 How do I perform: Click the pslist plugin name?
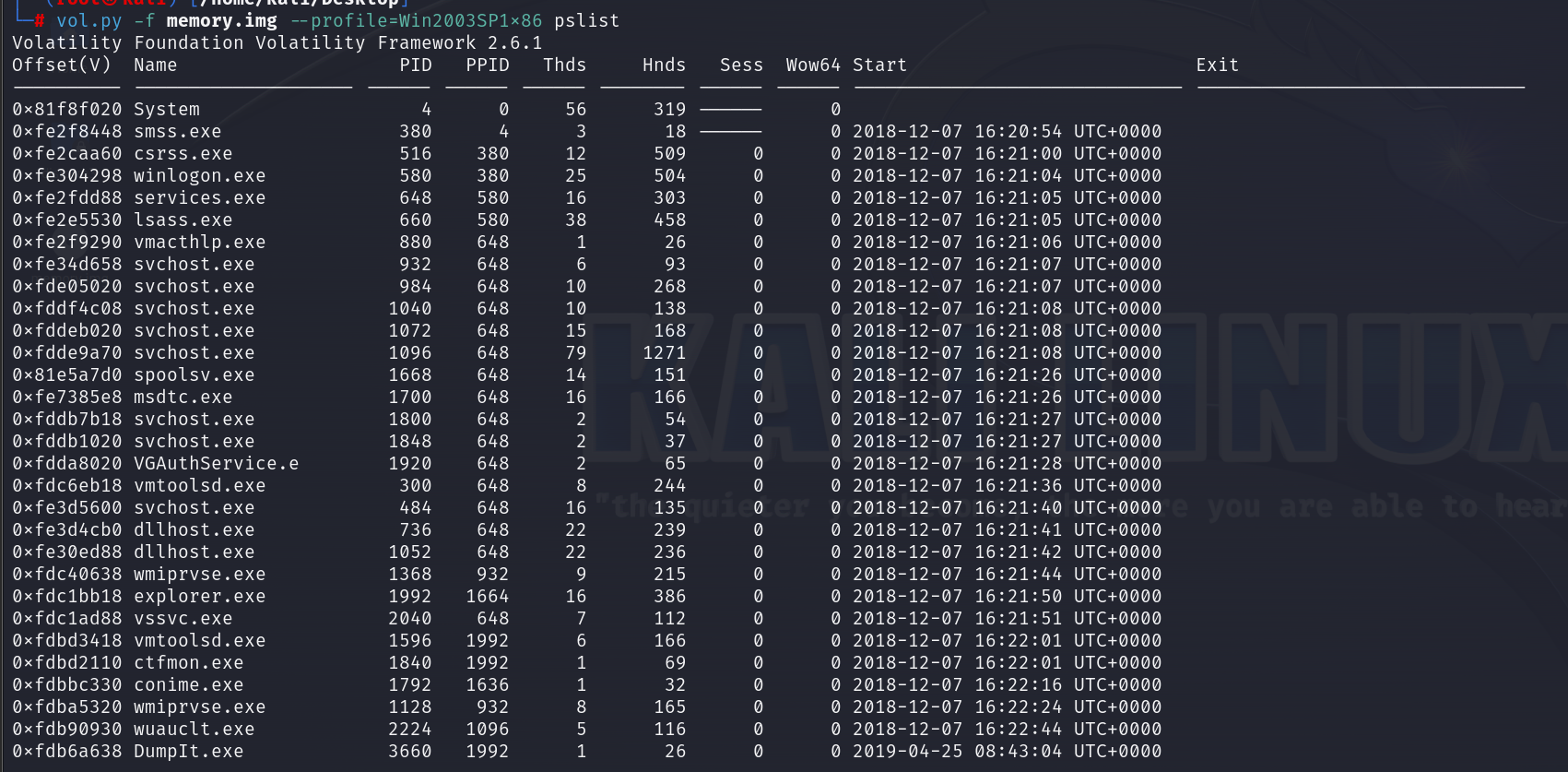tap(586, 20)
